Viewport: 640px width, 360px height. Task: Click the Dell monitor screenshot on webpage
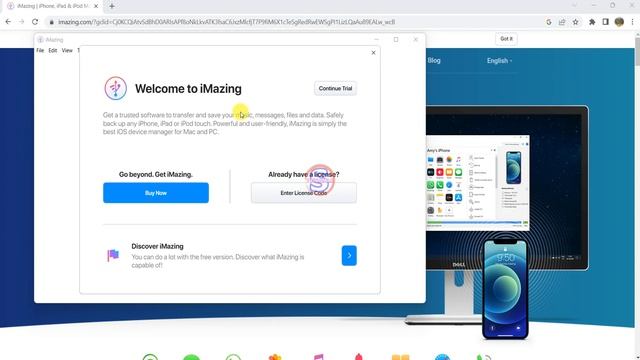pyautogui.click(x=478, y=182)
